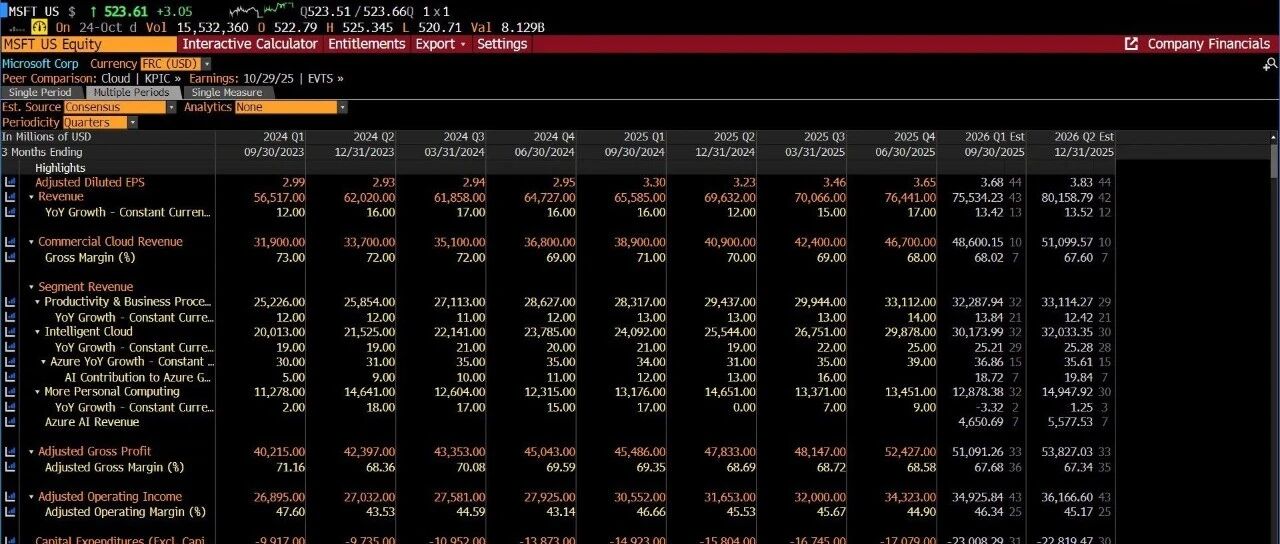Select the 2026 Q1 Est column header
The image size is (1280, 544).
(993, 137)
